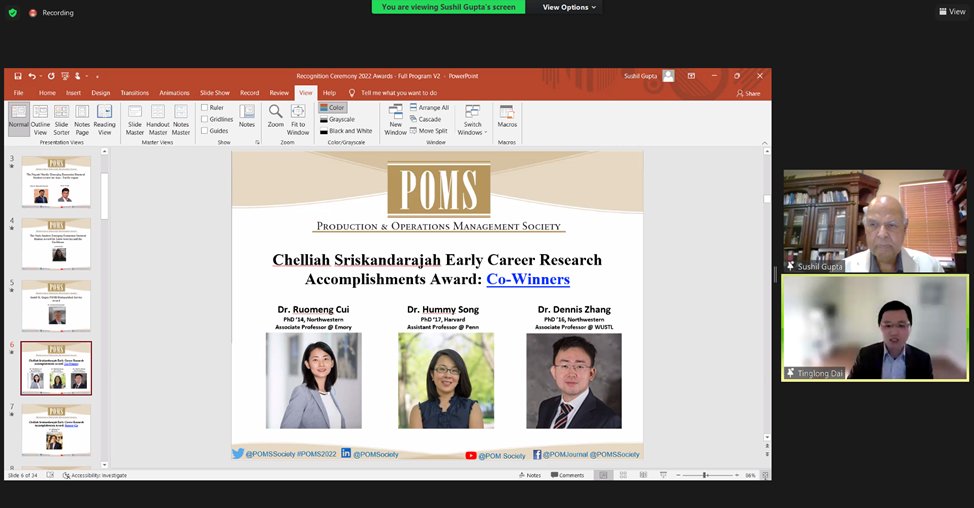974x508 pixels.
Task: Select Color view mode
Action: [x=332, y=107]
